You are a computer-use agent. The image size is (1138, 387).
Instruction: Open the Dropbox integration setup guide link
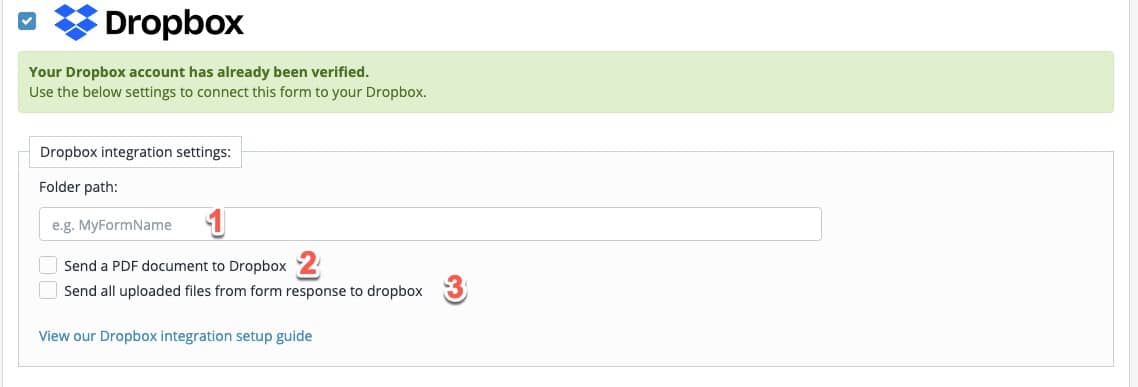click(x=176, y=336)
